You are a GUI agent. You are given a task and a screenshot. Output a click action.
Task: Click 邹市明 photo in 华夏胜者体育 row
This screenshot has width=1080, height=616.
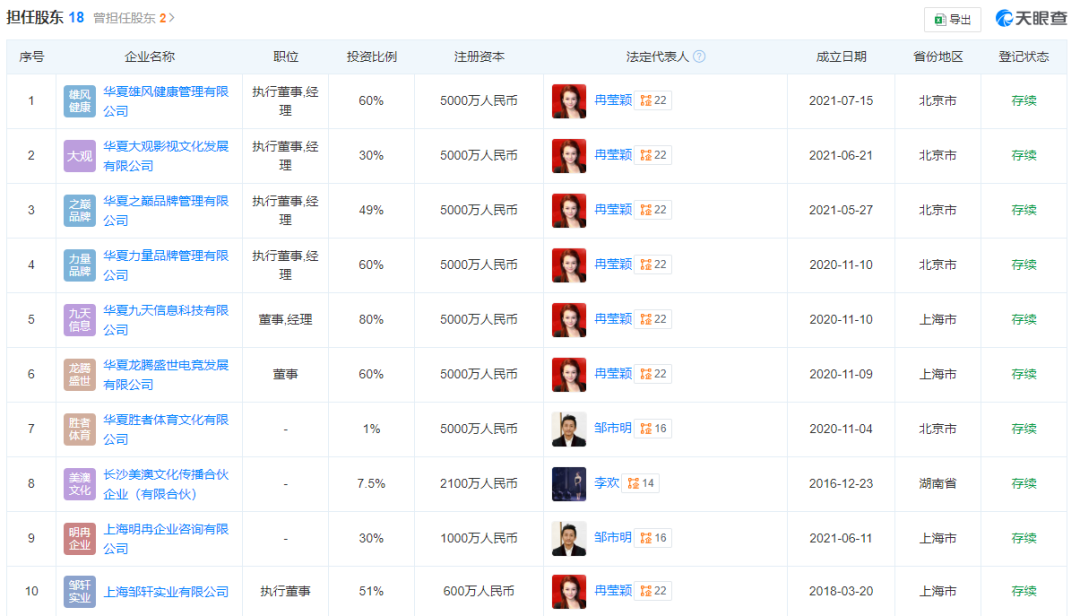point(569,429)
